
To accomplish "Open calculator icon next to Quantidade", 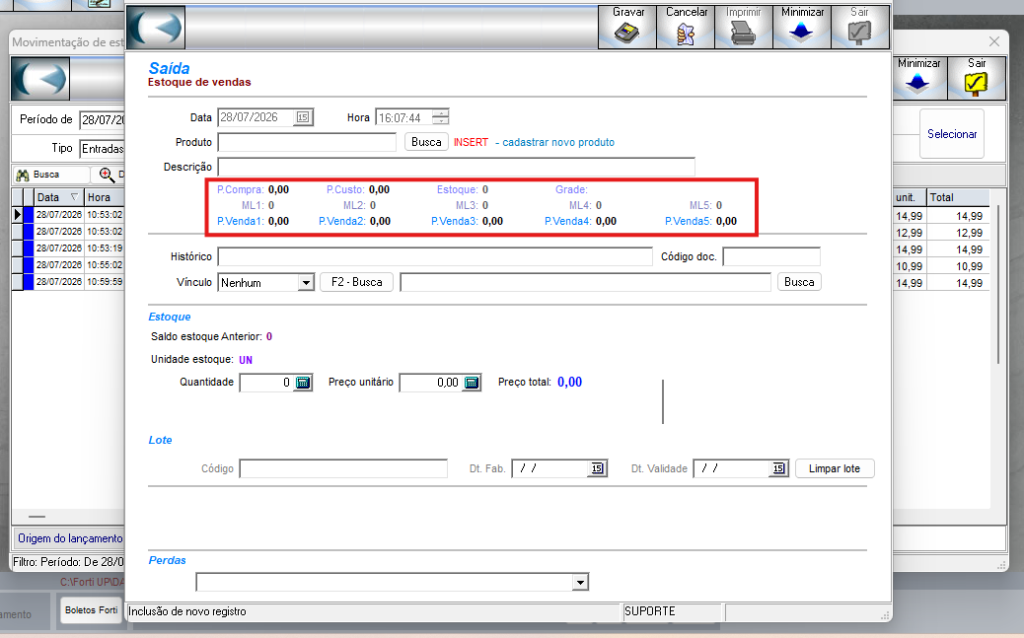I will (x=302, y=383).
